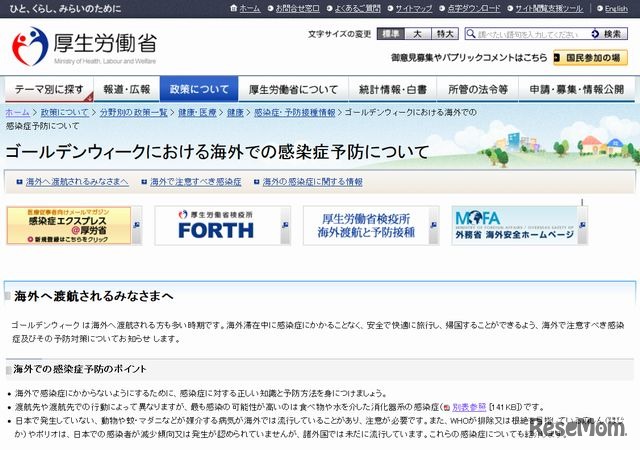Click external-link icon beside MOFA banner
The height and width of the screenshot is (450, 640).
pyautogui.click(x=582, y=225)
